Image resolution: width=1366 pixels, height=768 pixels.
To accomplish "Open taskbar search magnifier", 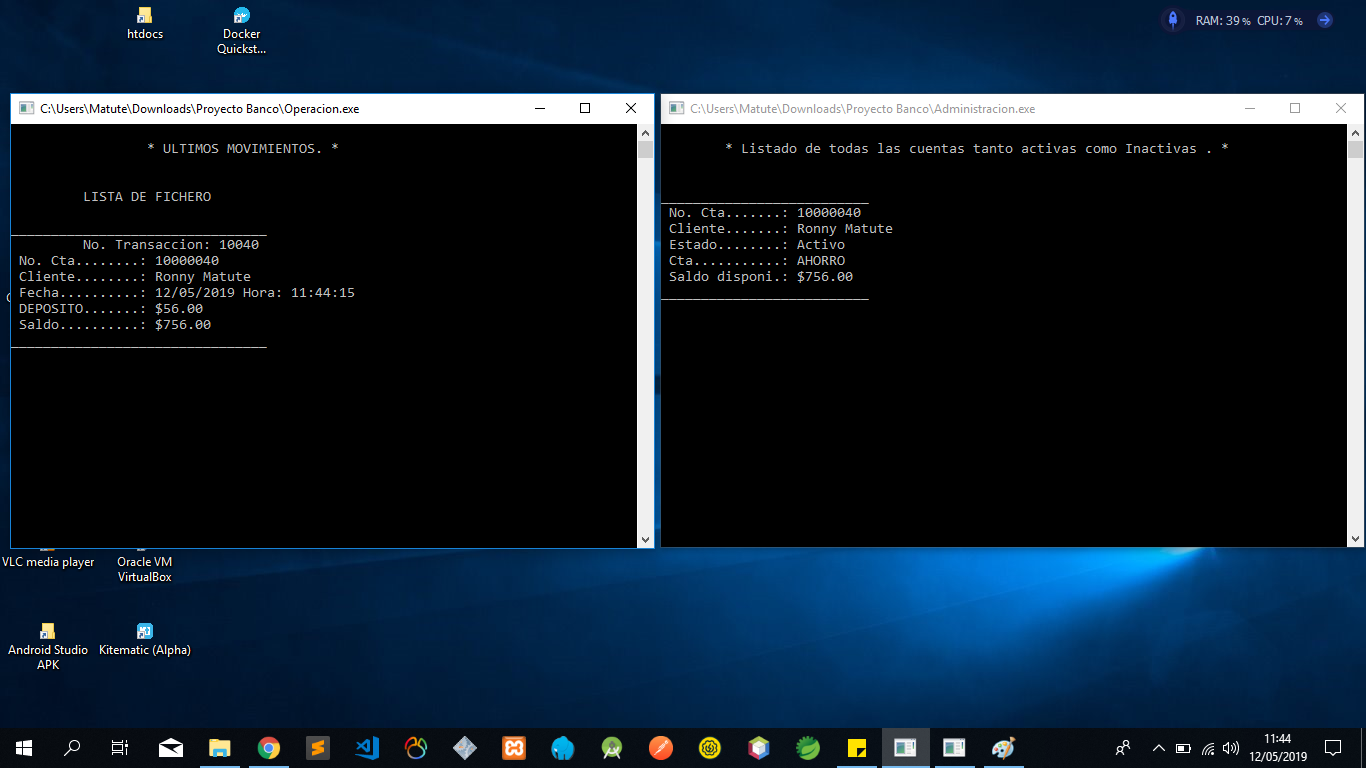I will pyautogui.click(x=72, y=747).
